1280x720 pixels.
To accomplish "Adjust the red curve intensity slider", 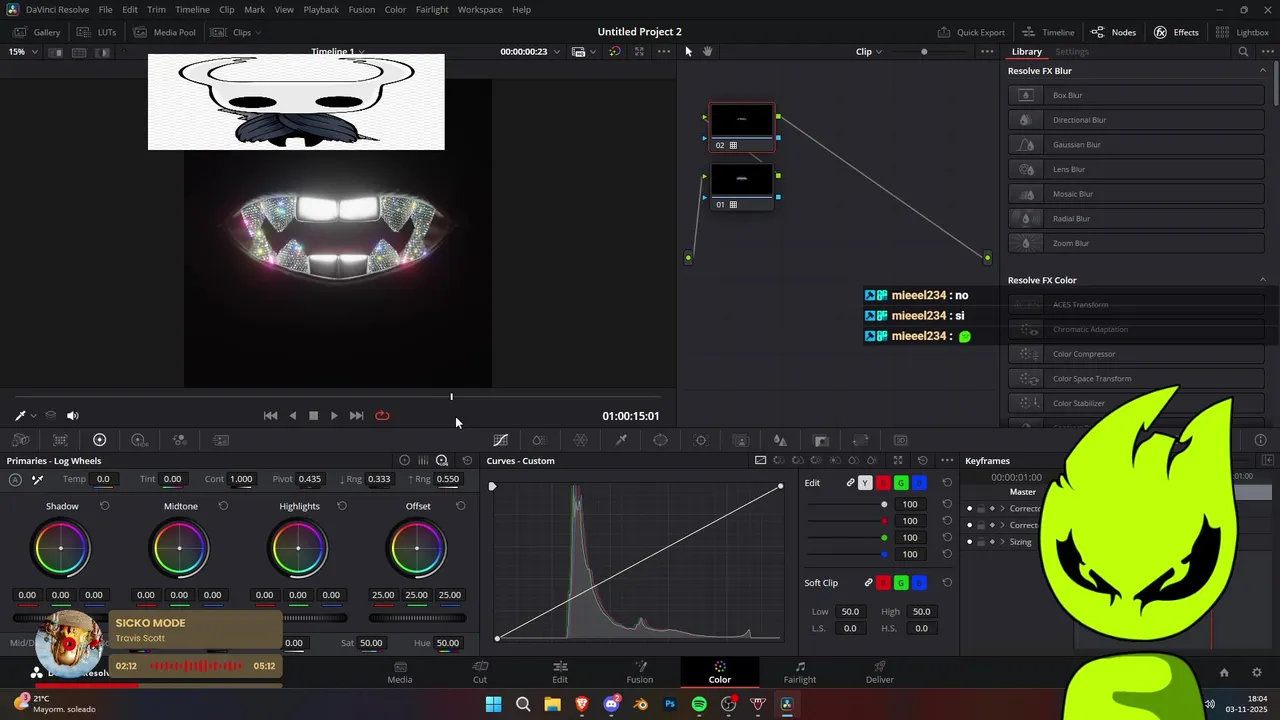I will tap(848, 521).
